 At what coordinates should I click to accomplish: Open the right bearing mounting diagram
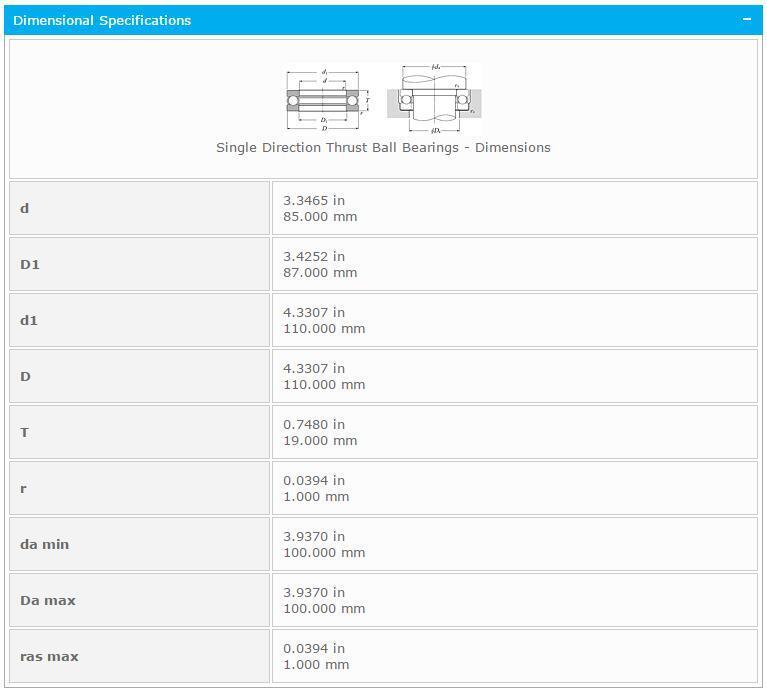click(434, 99)
